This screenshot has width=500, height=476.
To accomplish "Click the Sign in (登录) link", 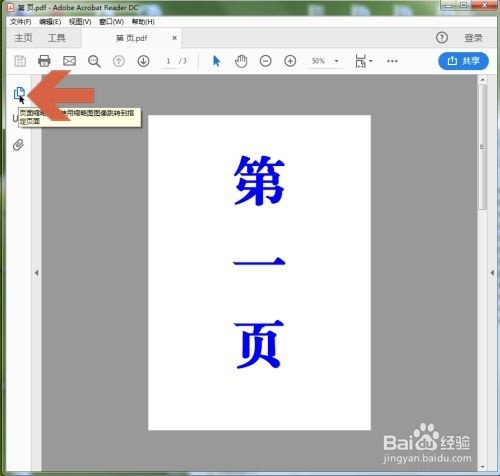I will (x=473, y=38).
